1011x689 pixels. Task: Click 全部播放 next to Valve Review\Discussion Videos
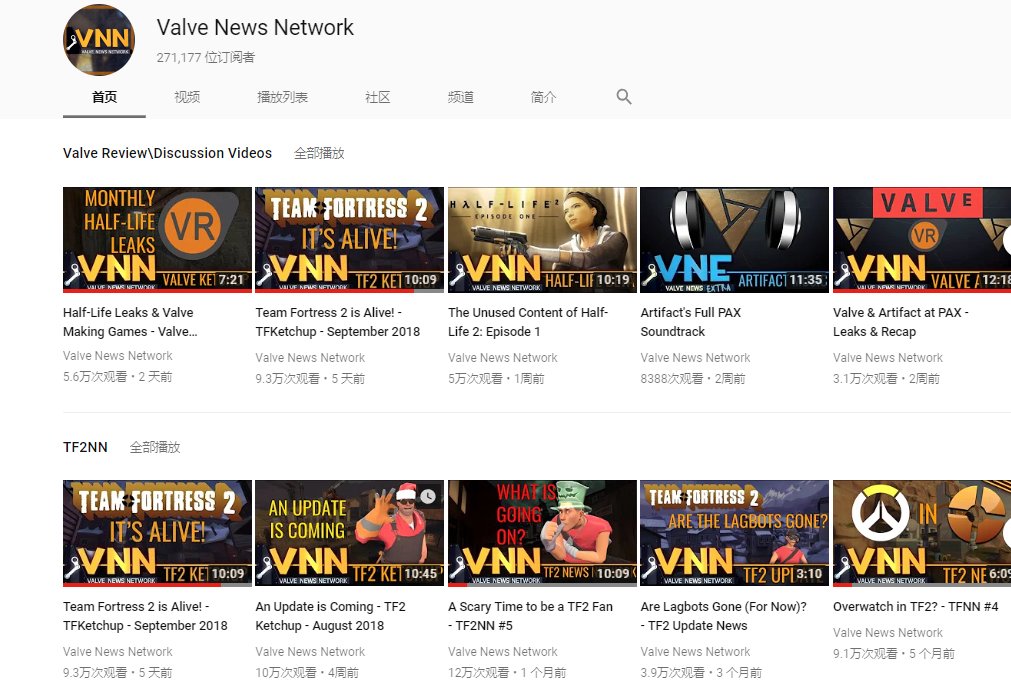click(319, 153)
